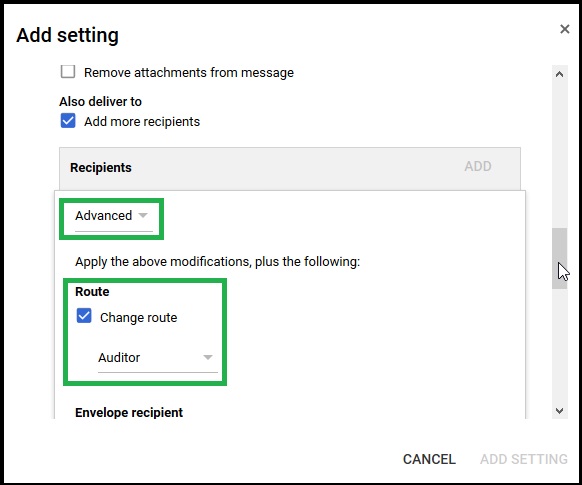The image size is (582, 485).
Task: Tick Remove attachments from message checkbox
Action: coord(68,72)
